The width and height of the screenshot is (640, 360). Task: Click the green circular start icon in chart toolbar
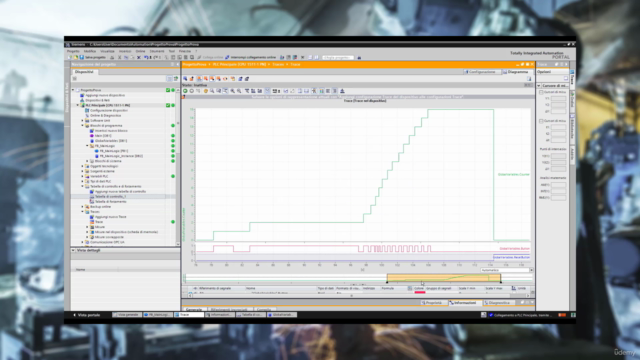point(185,91)
